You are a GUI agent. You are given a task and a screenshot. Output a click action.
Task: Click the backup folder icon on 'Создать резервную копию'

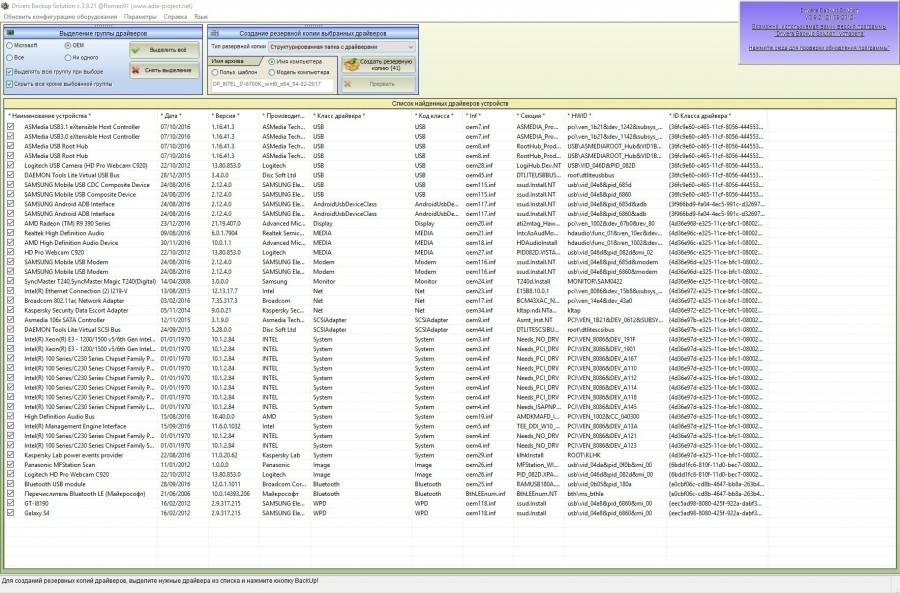click(x=352, y=64)
